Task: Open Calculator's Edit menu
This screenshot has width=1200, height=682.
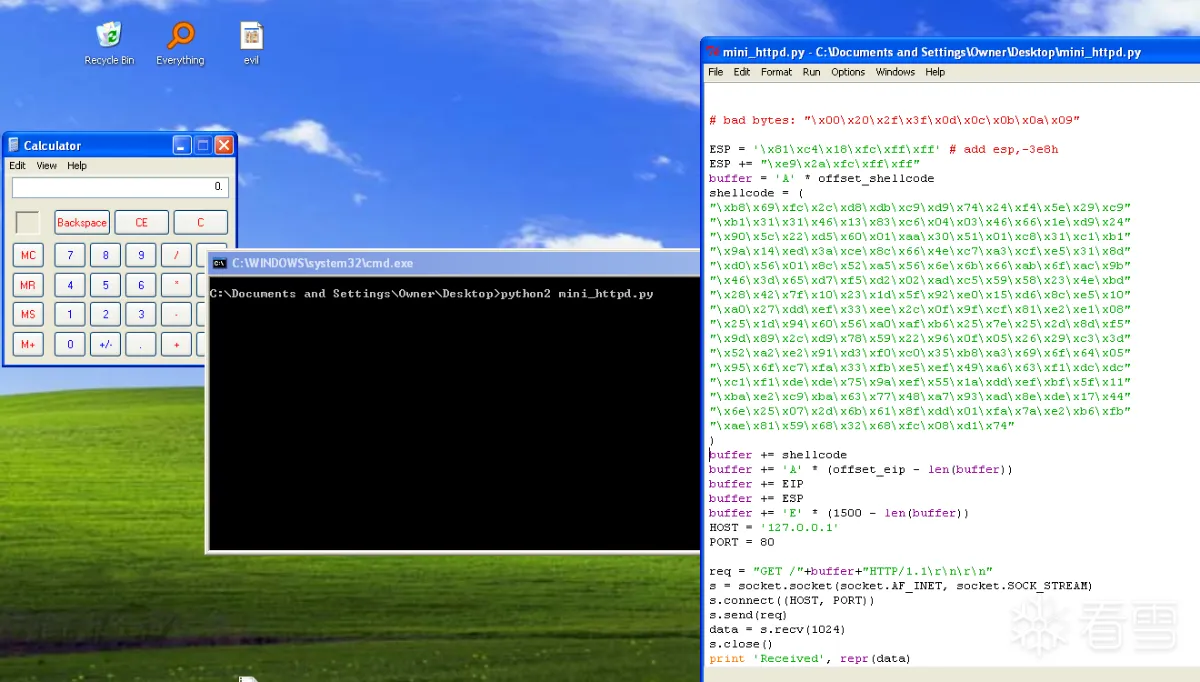Action: point(18,166)
